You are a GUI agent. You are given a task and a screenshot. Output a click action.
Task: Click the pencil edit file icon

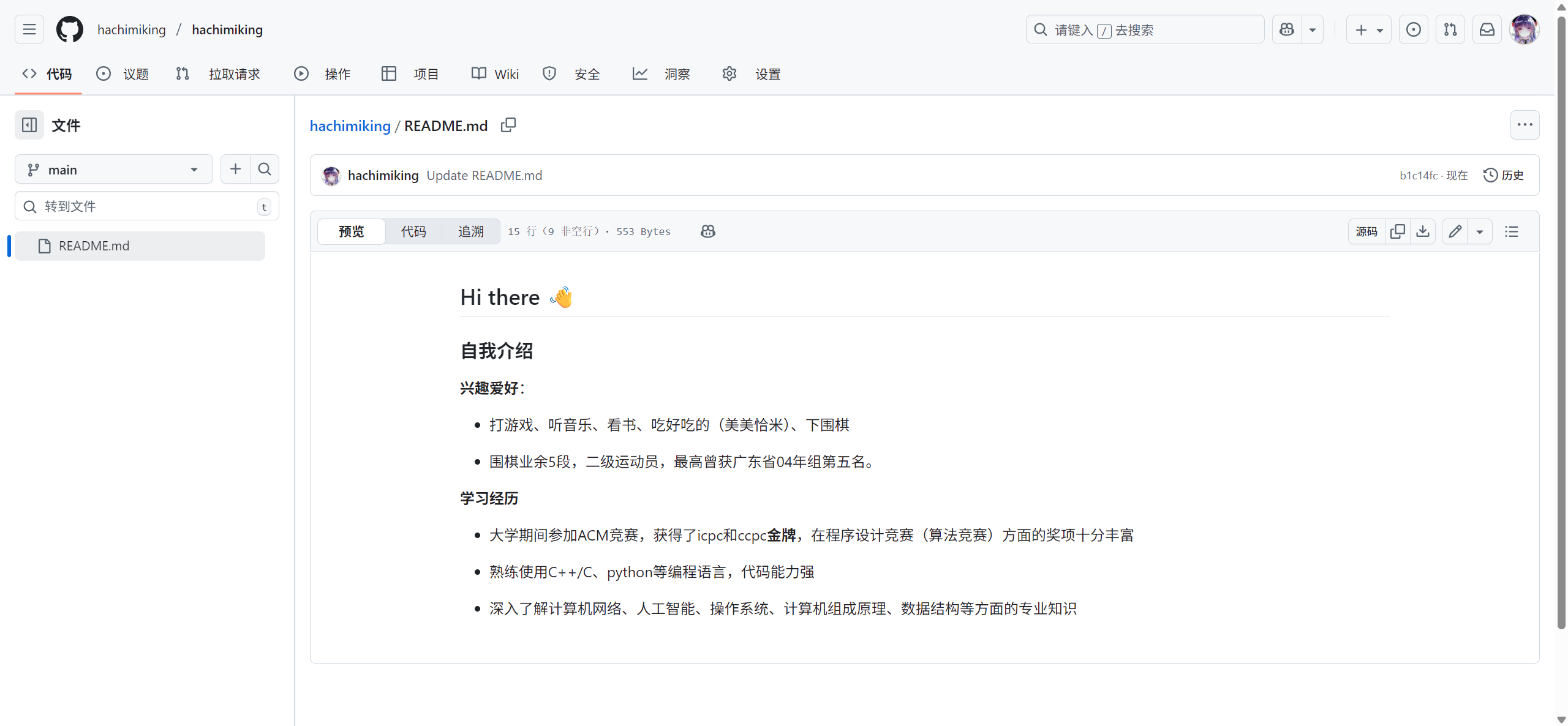[1455, 231]
